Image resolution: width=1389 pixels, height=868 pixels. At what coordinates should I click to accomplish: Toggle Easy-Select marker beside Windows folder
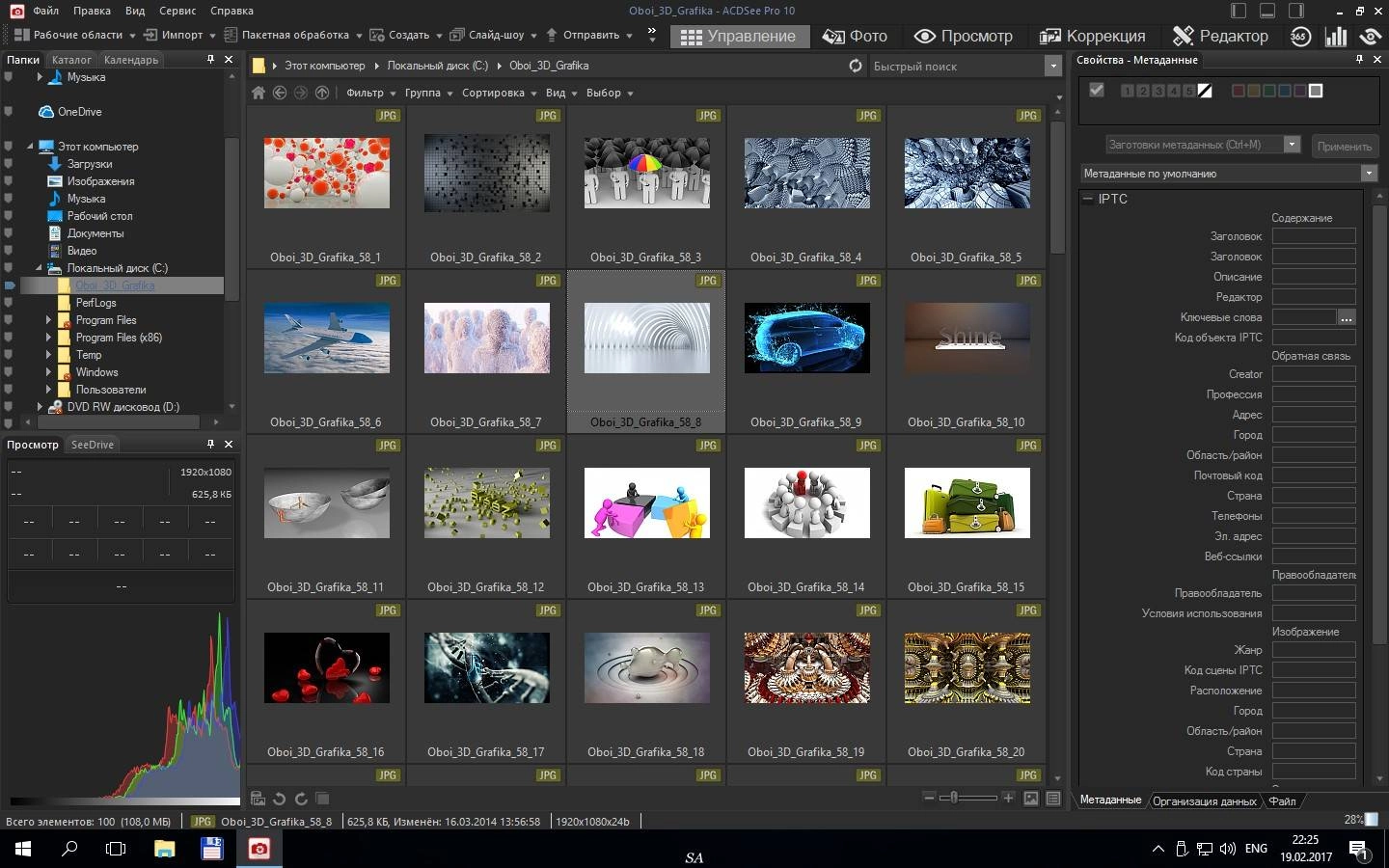(x=9, y=372)
